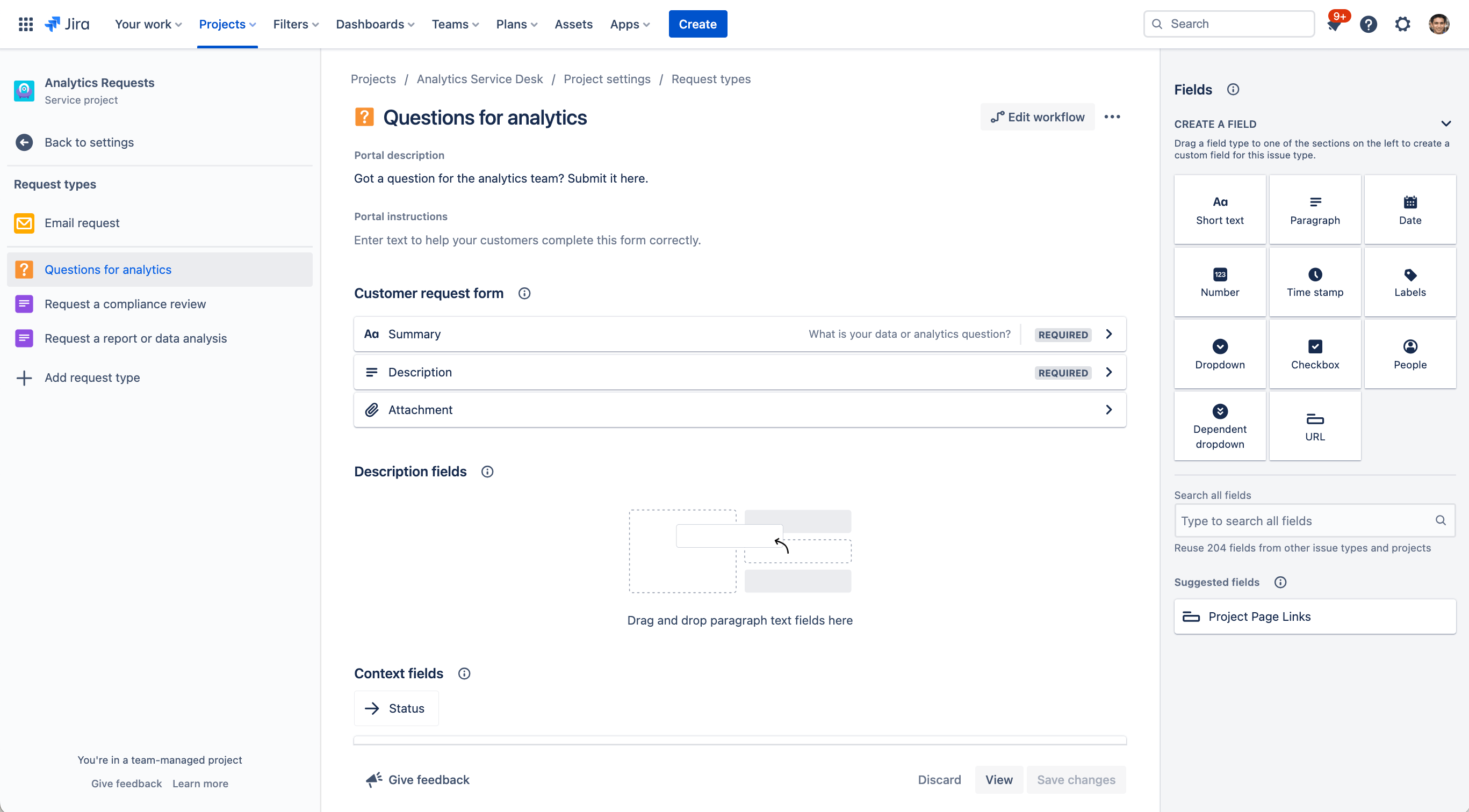Open the Customer request form info tooltip
The width and height of the screenshot is (1469, 812).
tap(525, 293)
